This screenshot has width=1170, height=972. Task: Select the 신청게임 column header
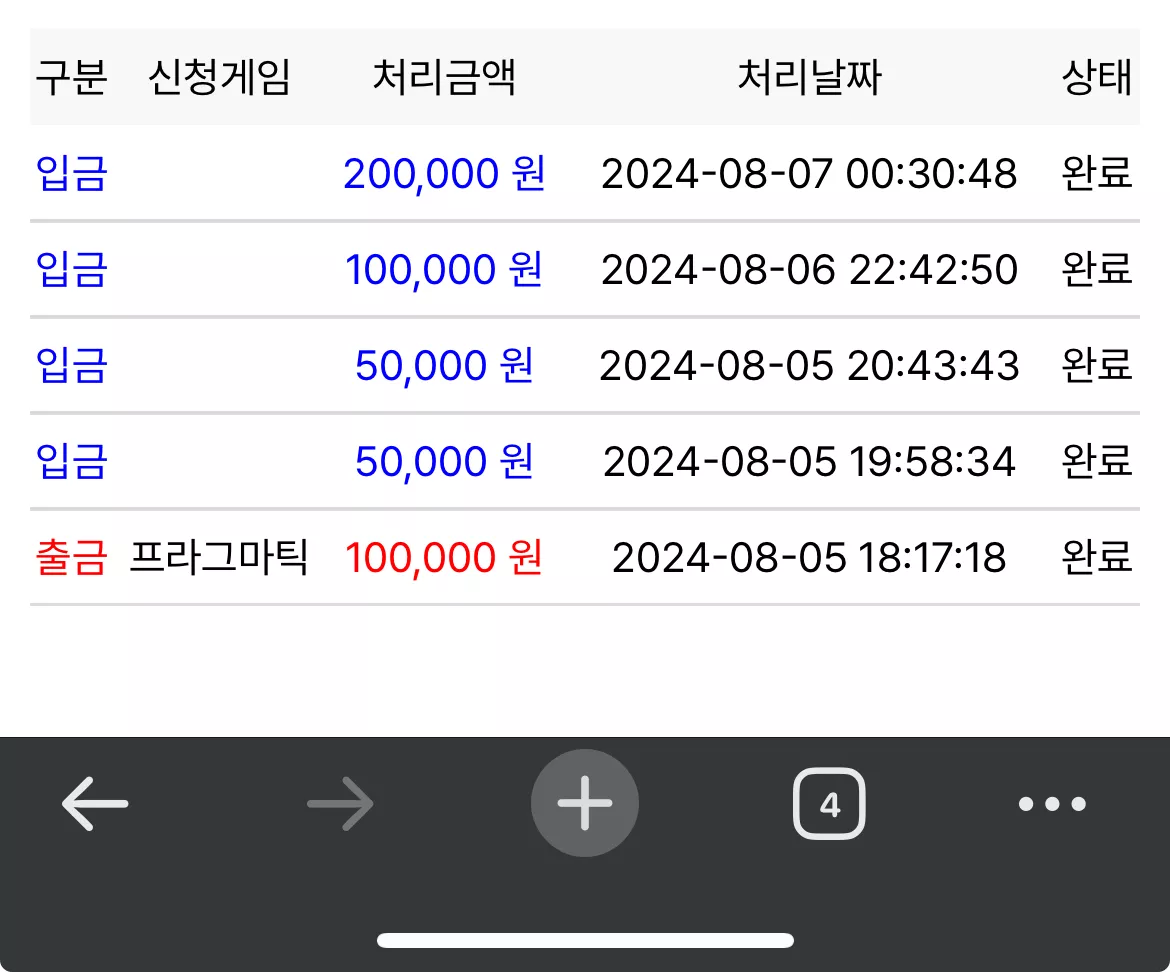point(219,77)
